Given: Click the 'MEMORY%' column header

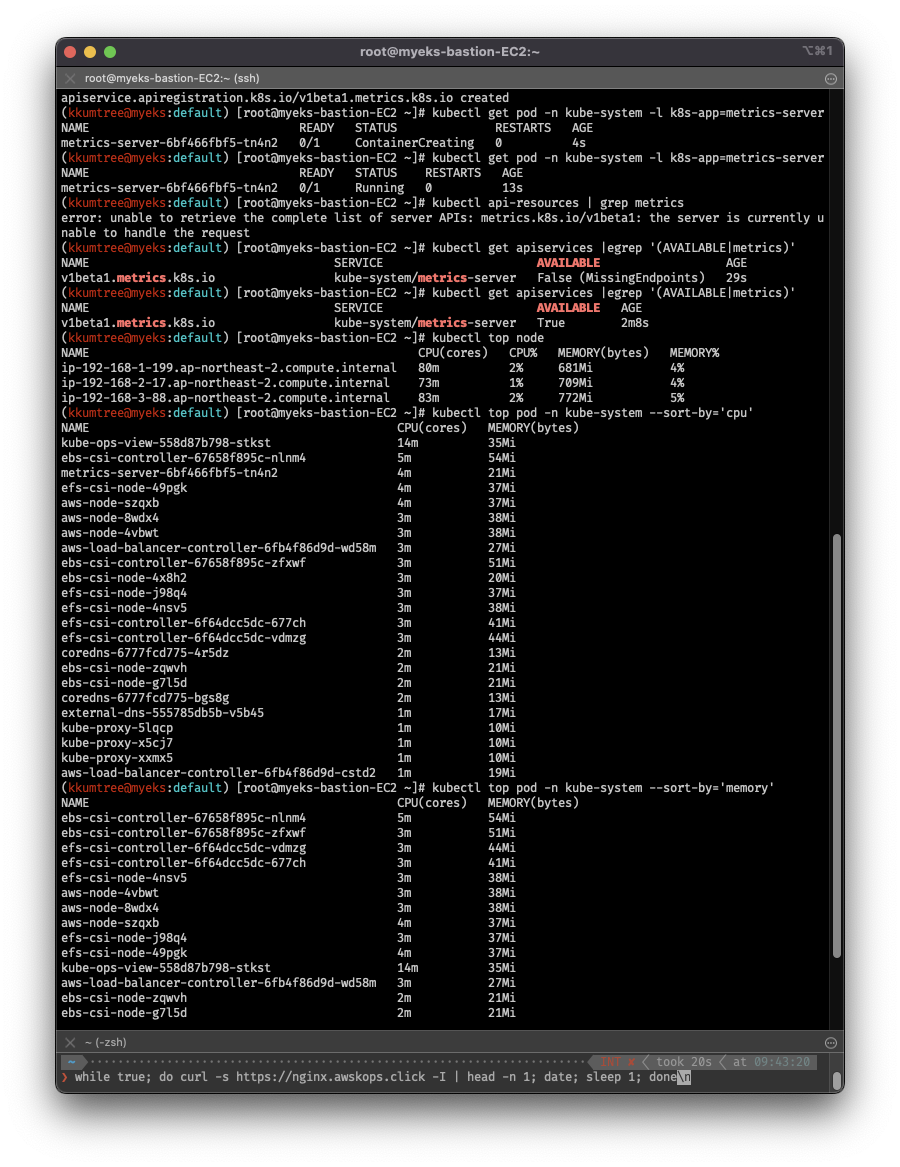Looking at the screenshot, I should coord(694,353).
